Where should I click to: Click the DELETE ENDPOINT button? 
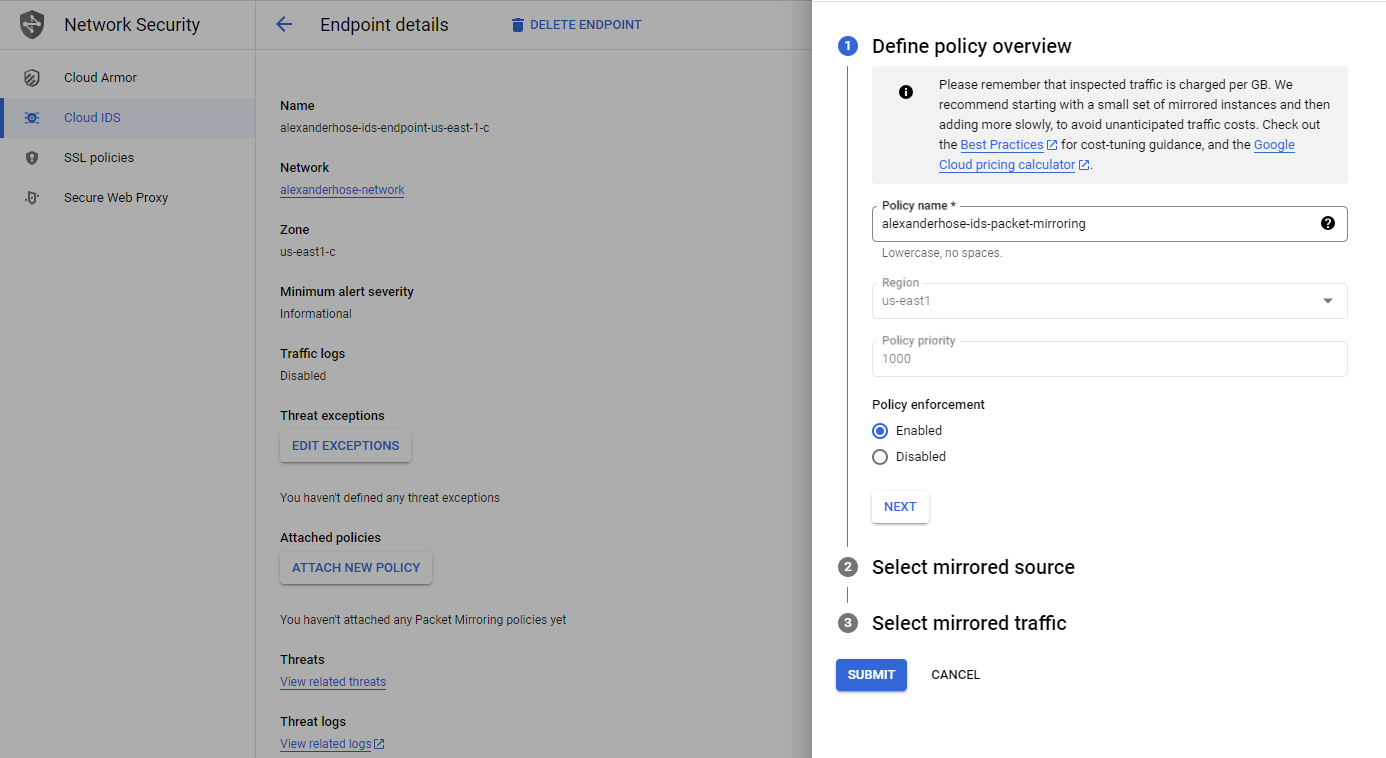[x=576, y=25]
